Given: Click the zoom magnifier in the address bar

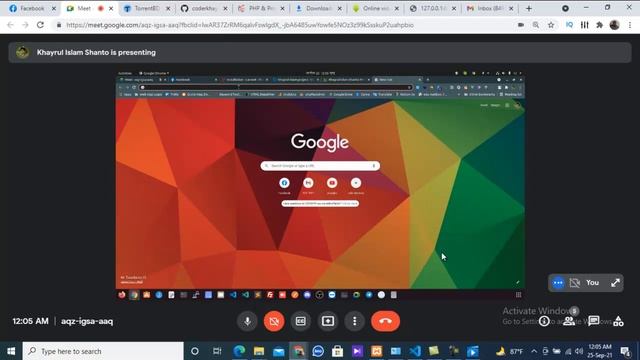Looking at the screenshot, I should coord(536,25).
